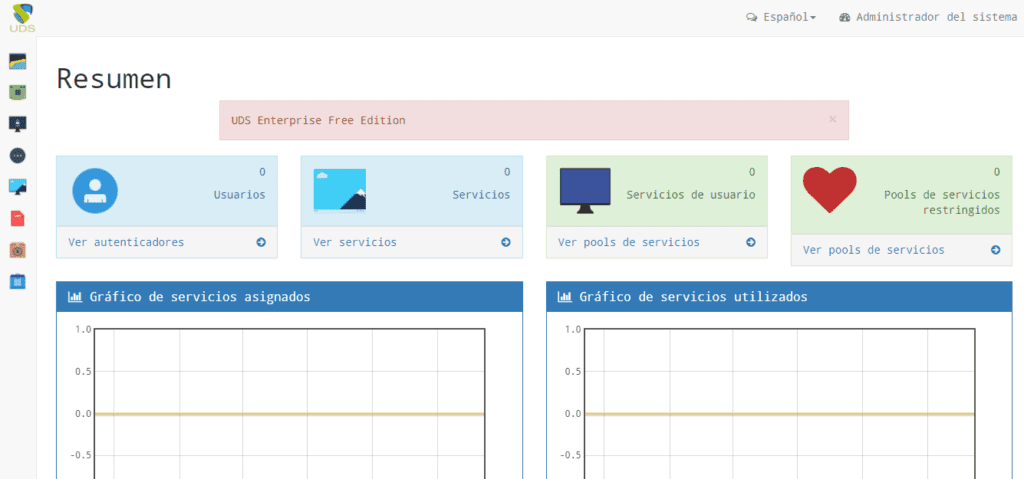Image resolution: width=1024 pixels, height=479 pixels.
Task: Follow the Ver servicios link
Action: (355, 242)
